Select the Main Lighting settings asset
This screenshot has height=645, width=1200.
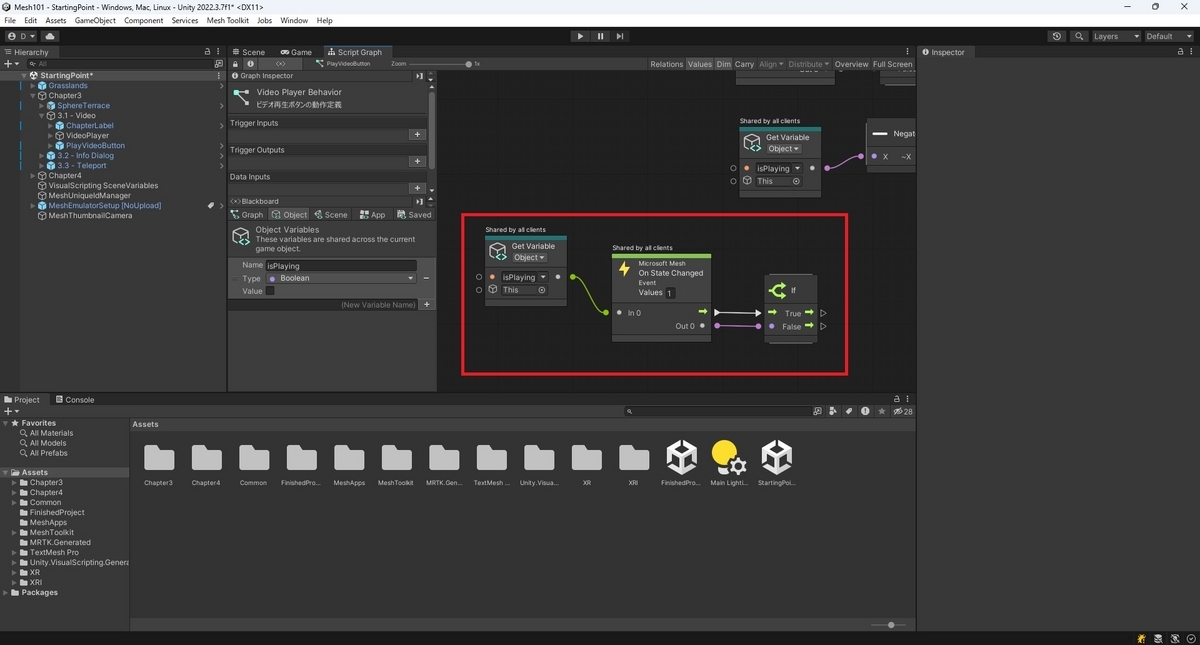[x=729, y=463]
